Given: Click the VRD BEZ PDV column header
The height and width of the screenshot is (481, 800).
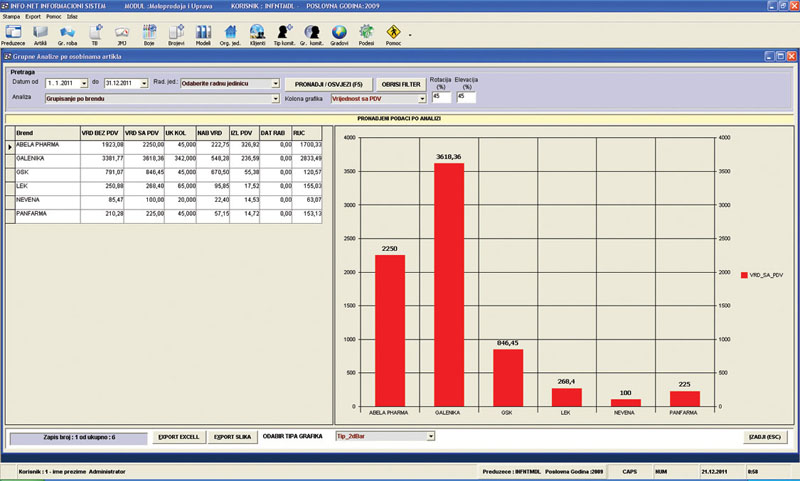Looking at the screenshot, I should coord(102,133).
